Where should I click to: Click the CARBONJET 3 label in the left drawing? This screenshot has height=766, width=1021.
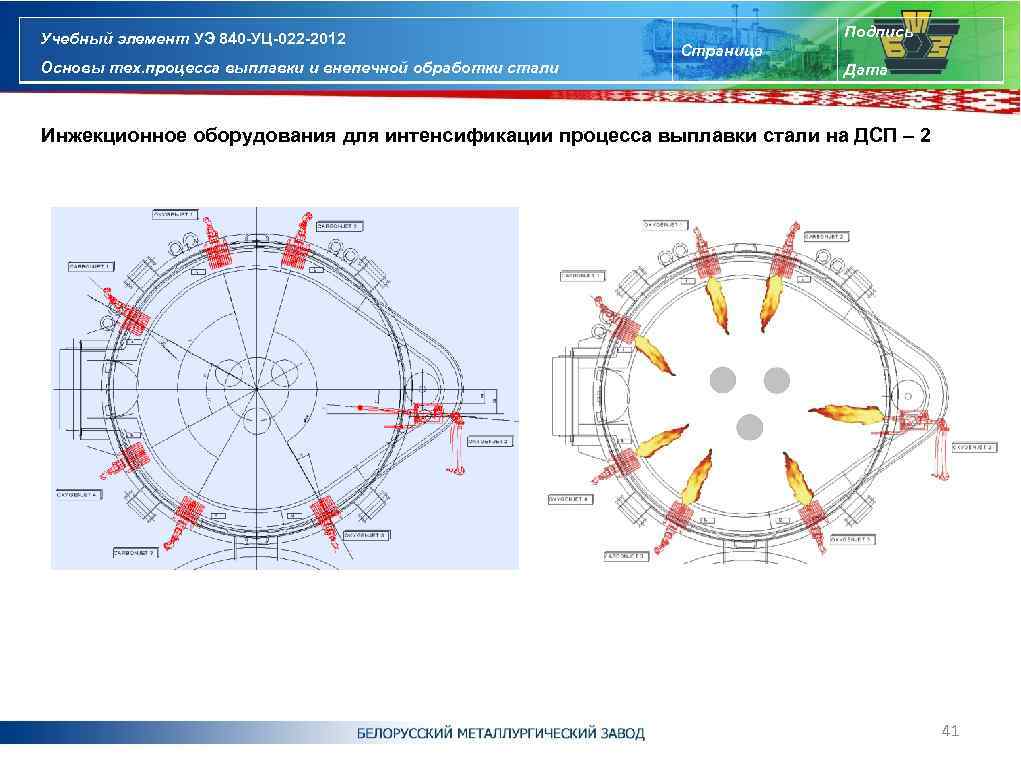pos(135,552)
